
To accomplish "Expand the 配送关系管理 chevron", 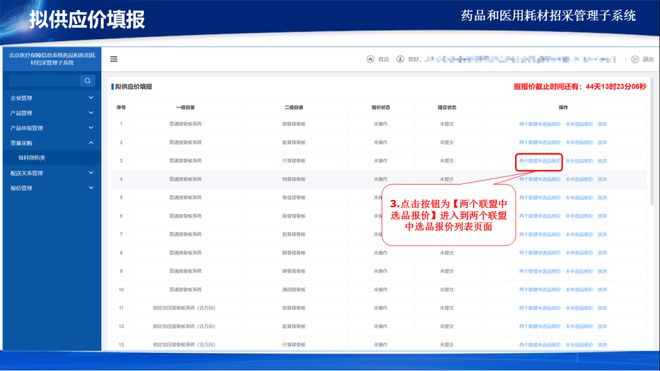I will click(x=91, y=173).
